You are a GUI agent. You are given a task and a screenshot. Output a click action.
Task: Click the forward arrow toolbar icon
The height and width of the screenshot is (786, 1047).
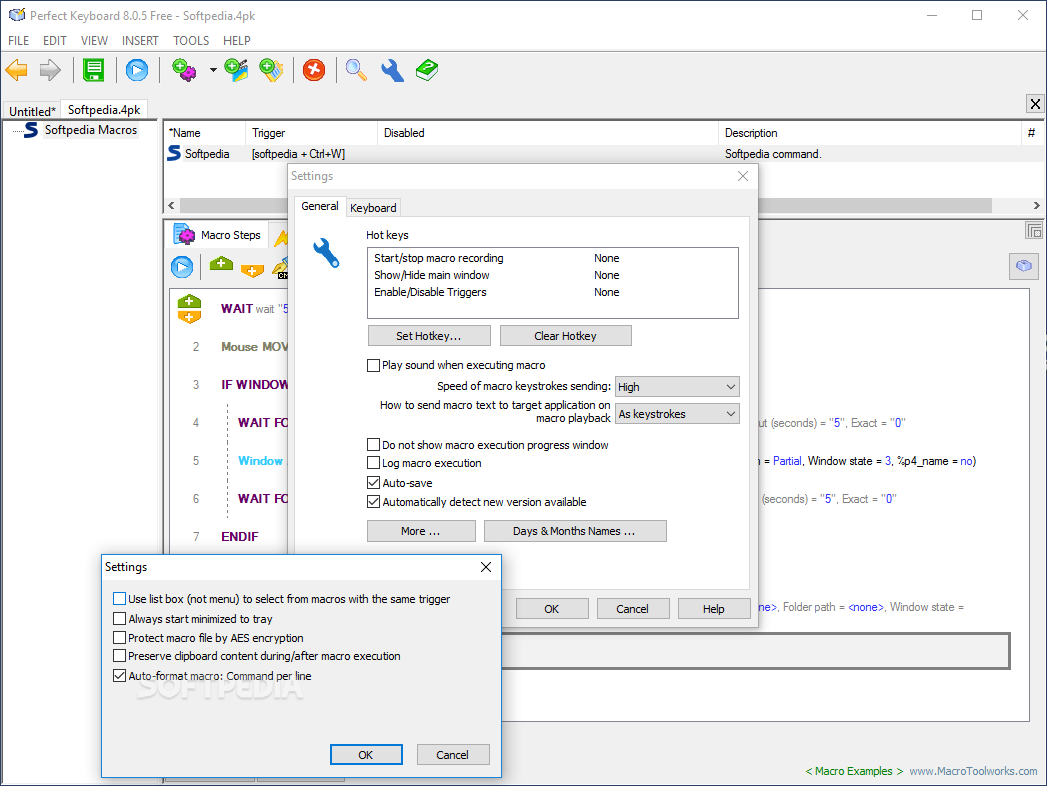point(50,70)
